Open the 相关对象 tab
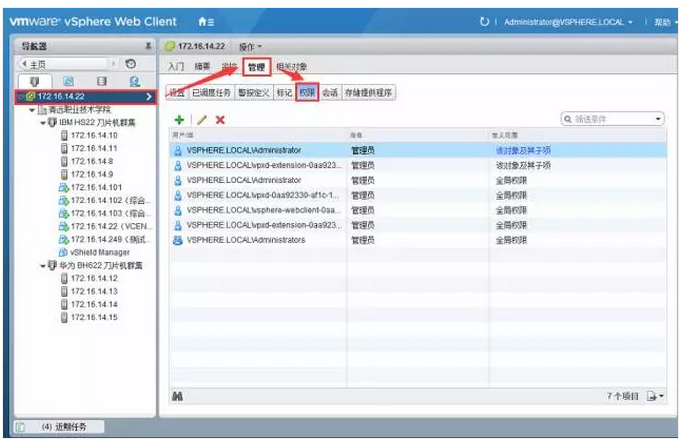Viewport: 683px width, 445px height. coord(291,67)
